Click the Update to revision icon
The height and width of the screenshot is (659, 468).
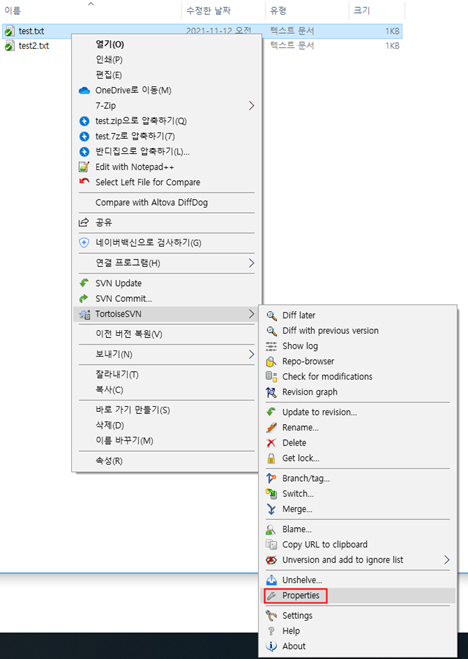click(271, 412)
